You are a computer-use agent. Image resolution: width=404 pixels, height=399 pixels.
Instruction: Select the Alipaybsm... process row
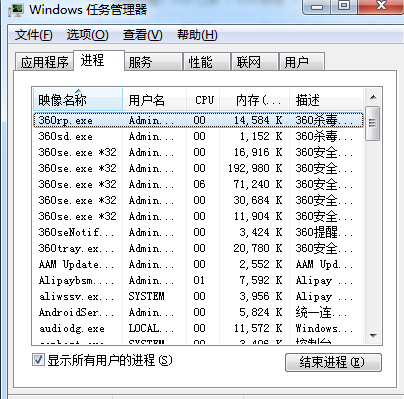pos(198,280)
